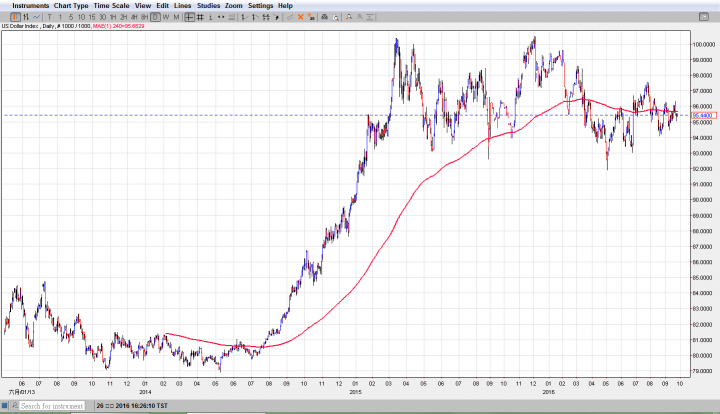Click the zoom in magnifier icon
Image resolution: width=720 pixels, height=414 pixels.
point(350,17)
